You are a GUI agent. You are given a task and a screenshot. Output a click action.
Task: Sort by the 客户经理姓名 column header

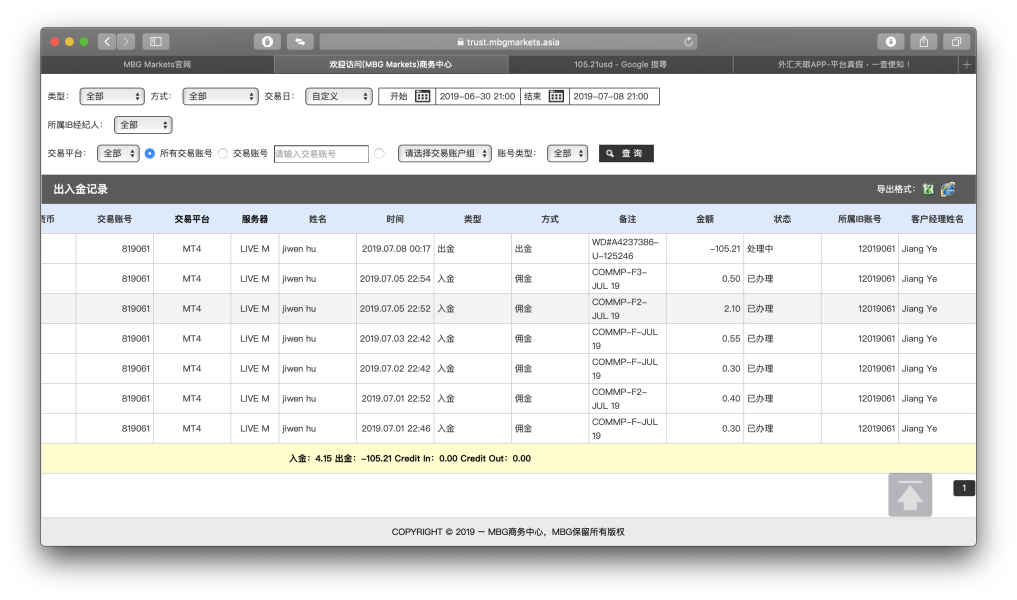[937, 219]
